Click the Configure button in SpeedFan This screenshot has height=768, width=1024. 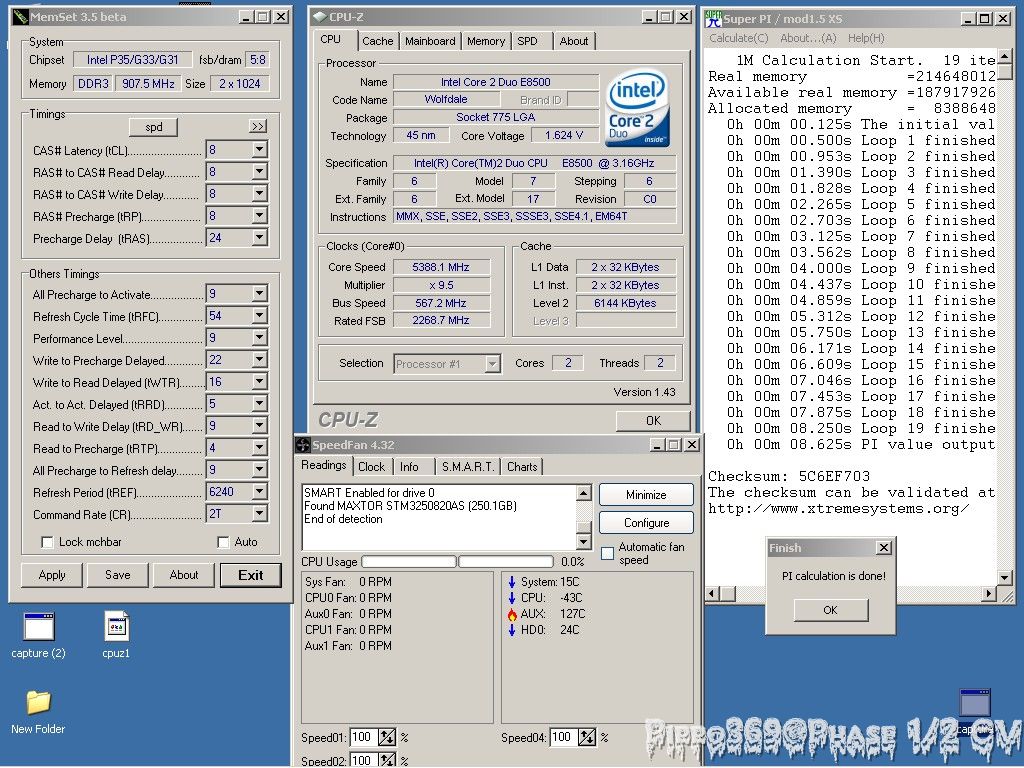tap(646, 522)
